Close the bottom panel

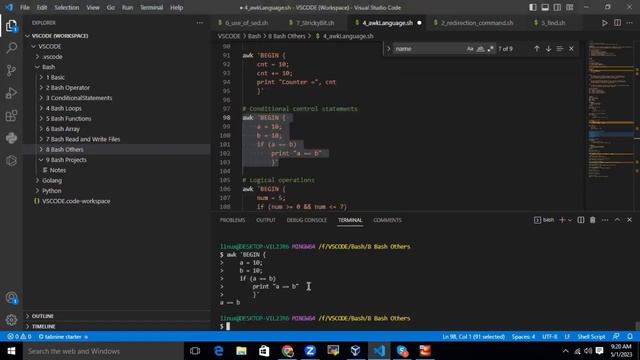(629, 220)
